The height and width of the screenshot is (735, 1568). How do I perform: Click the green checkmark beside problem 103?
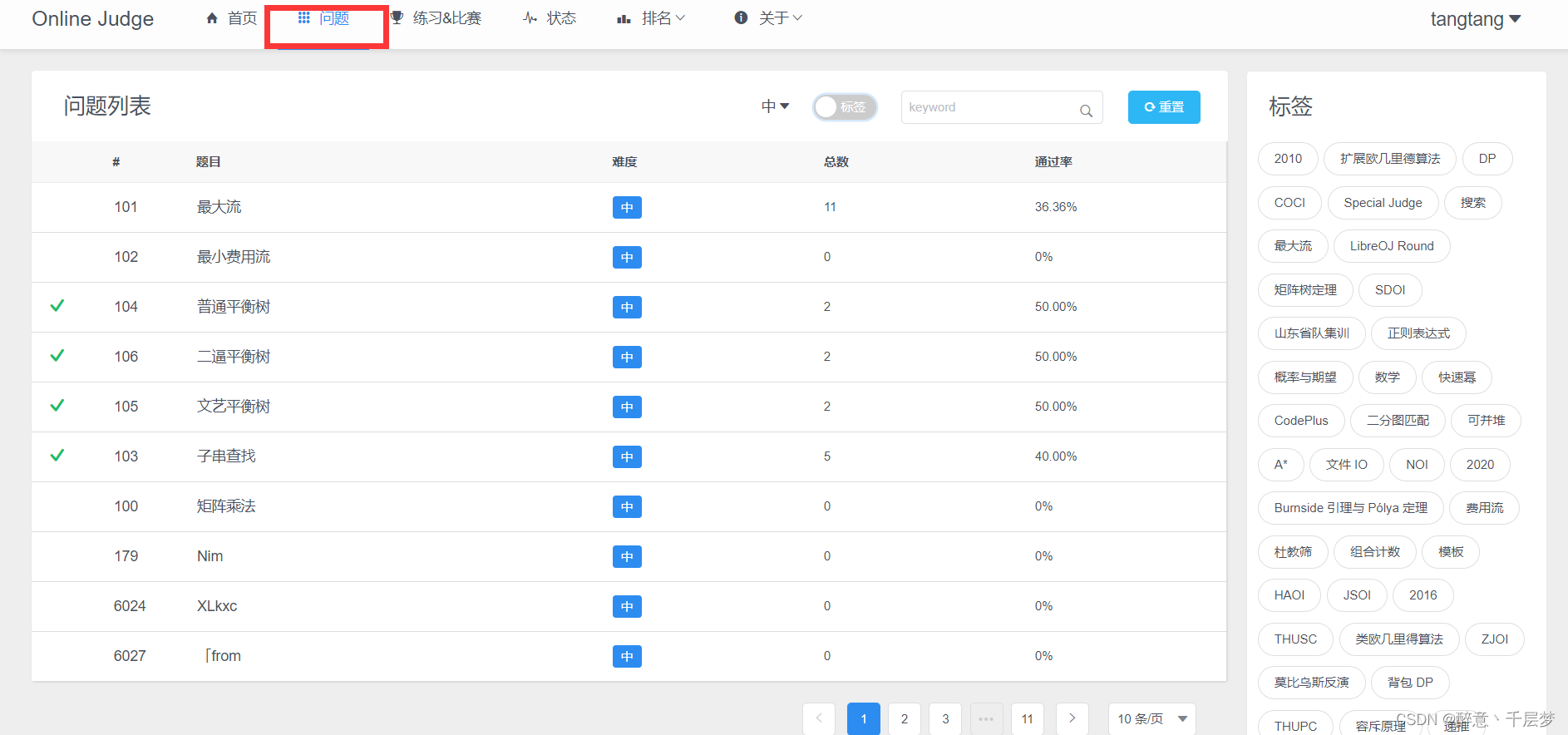pos(57,456)
